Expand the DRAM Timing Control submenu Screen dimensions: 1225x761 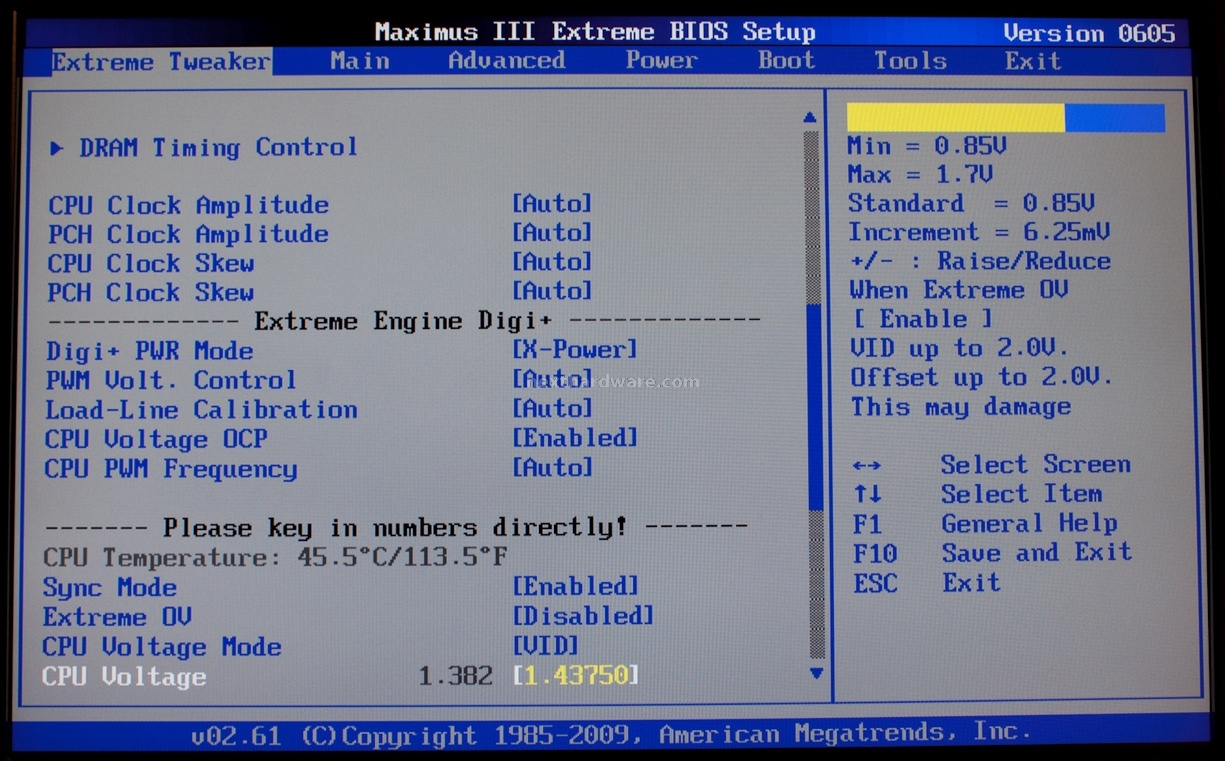[x=218, y=147]
